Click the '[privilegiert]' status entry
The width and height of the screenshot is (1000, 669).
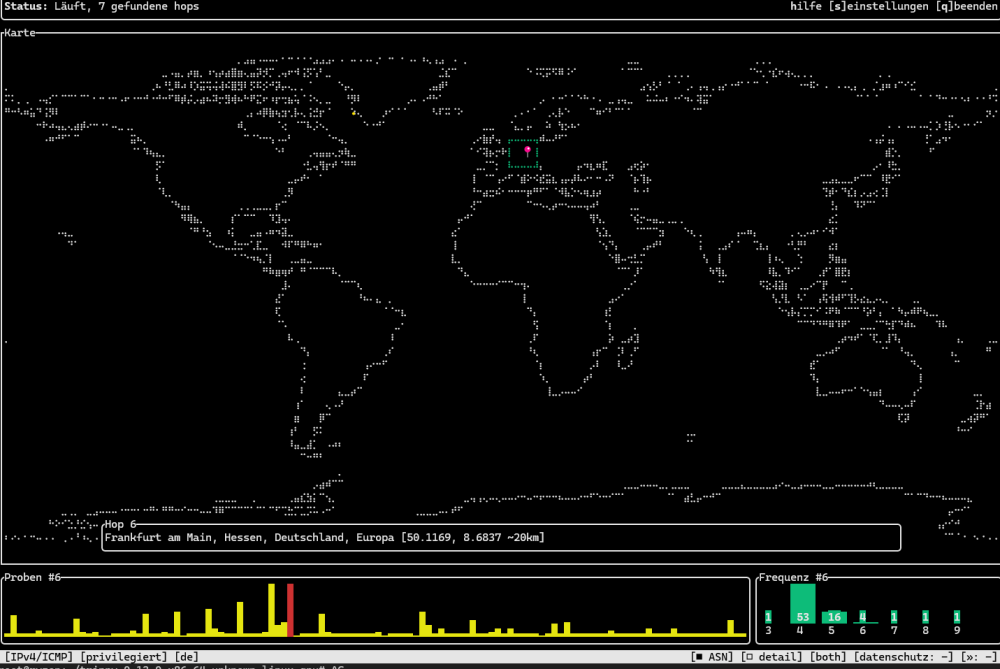pyautogui.click(x=124, y=657)
